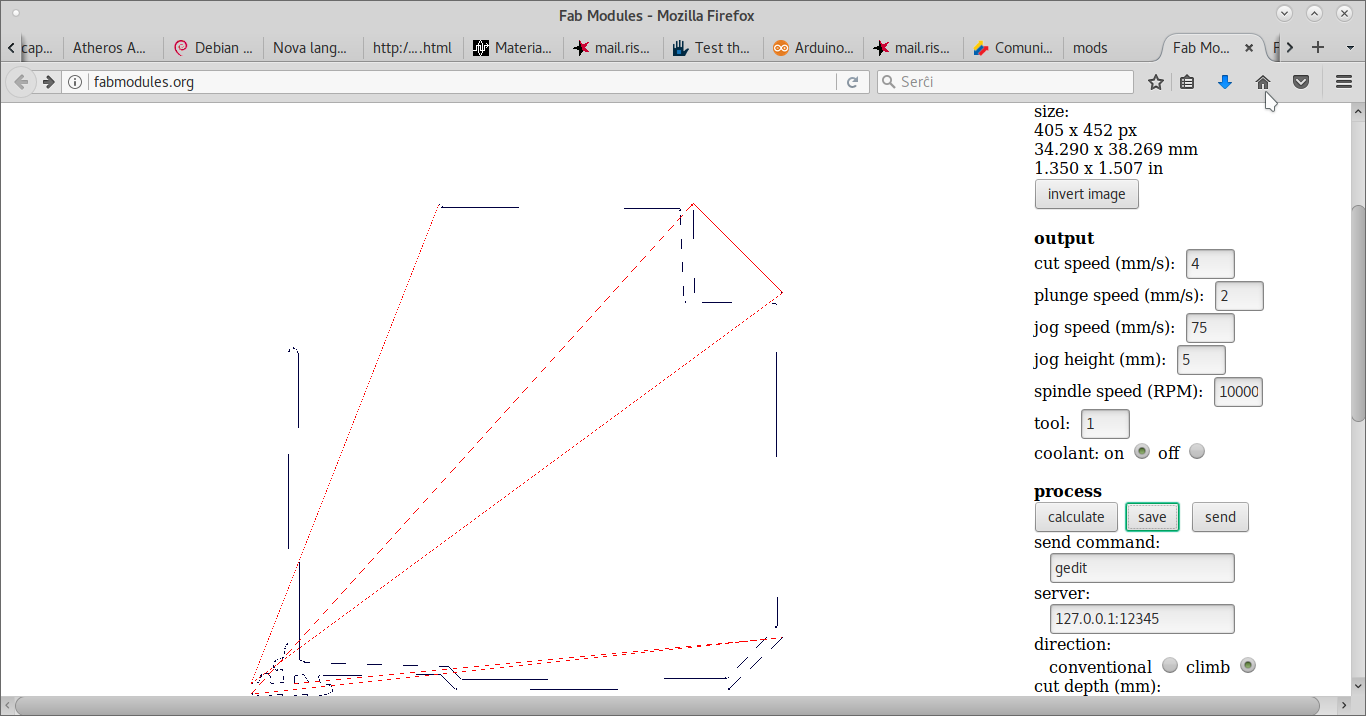Show bookmarks list icon in toolbar
This screenshot has width=1366, height=716.
1187,82
